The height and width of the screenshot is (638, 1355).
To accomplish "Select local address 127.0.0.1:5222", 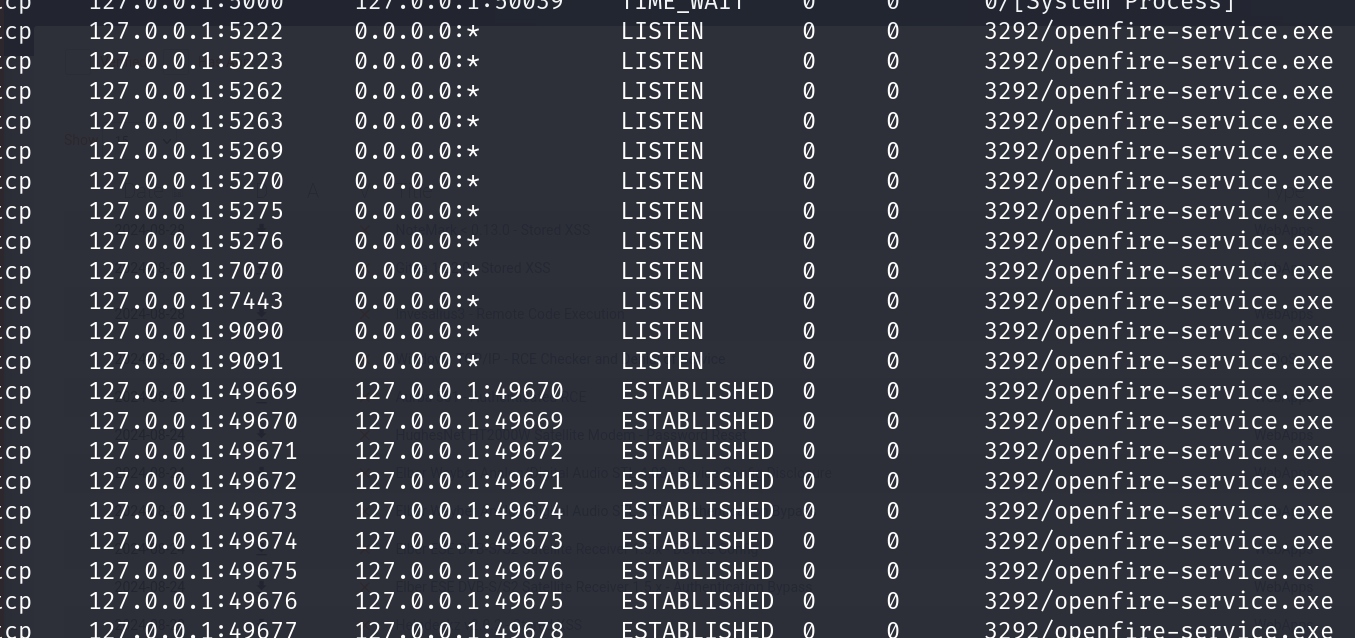I will click(186, 31).
